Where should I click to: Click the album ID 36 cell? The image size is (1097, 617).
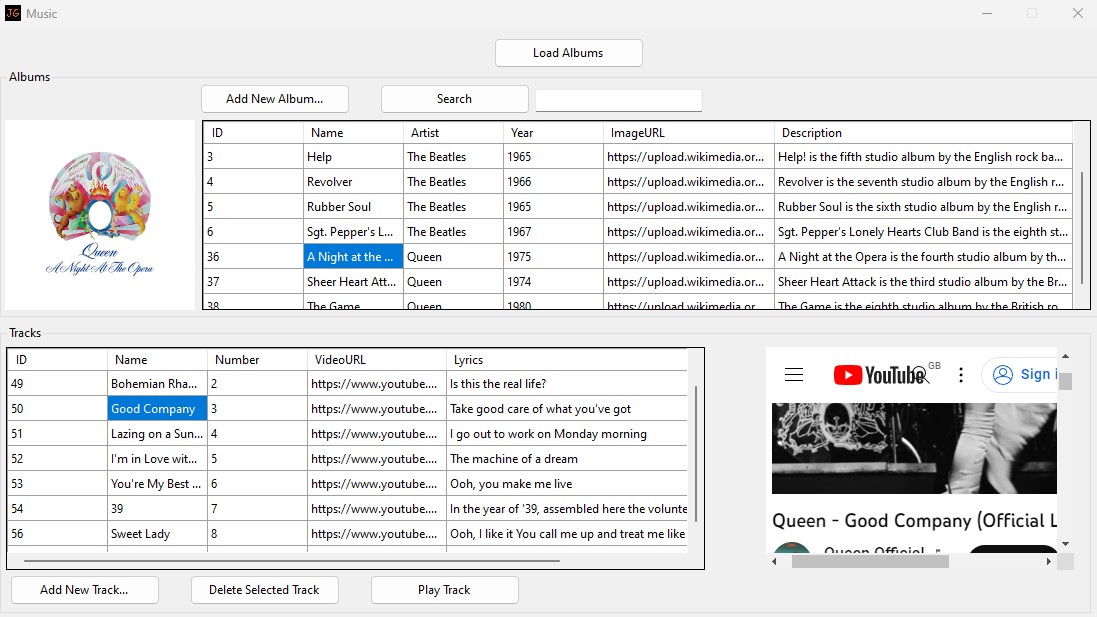[253, 257]
